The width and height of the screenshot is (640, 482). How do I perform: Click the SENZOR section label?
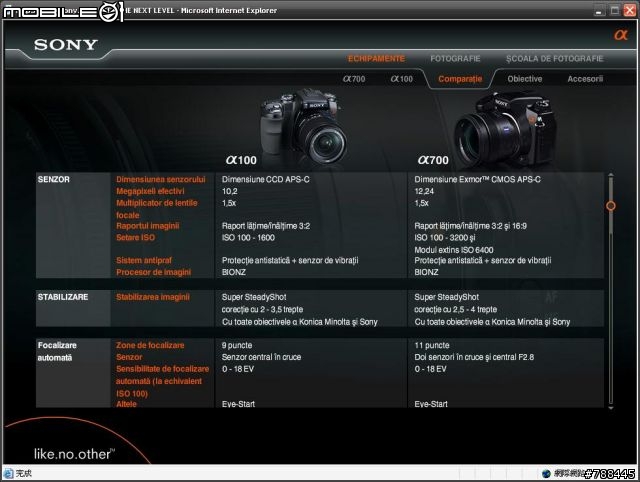pyautogui.click(x=53, y=180)
